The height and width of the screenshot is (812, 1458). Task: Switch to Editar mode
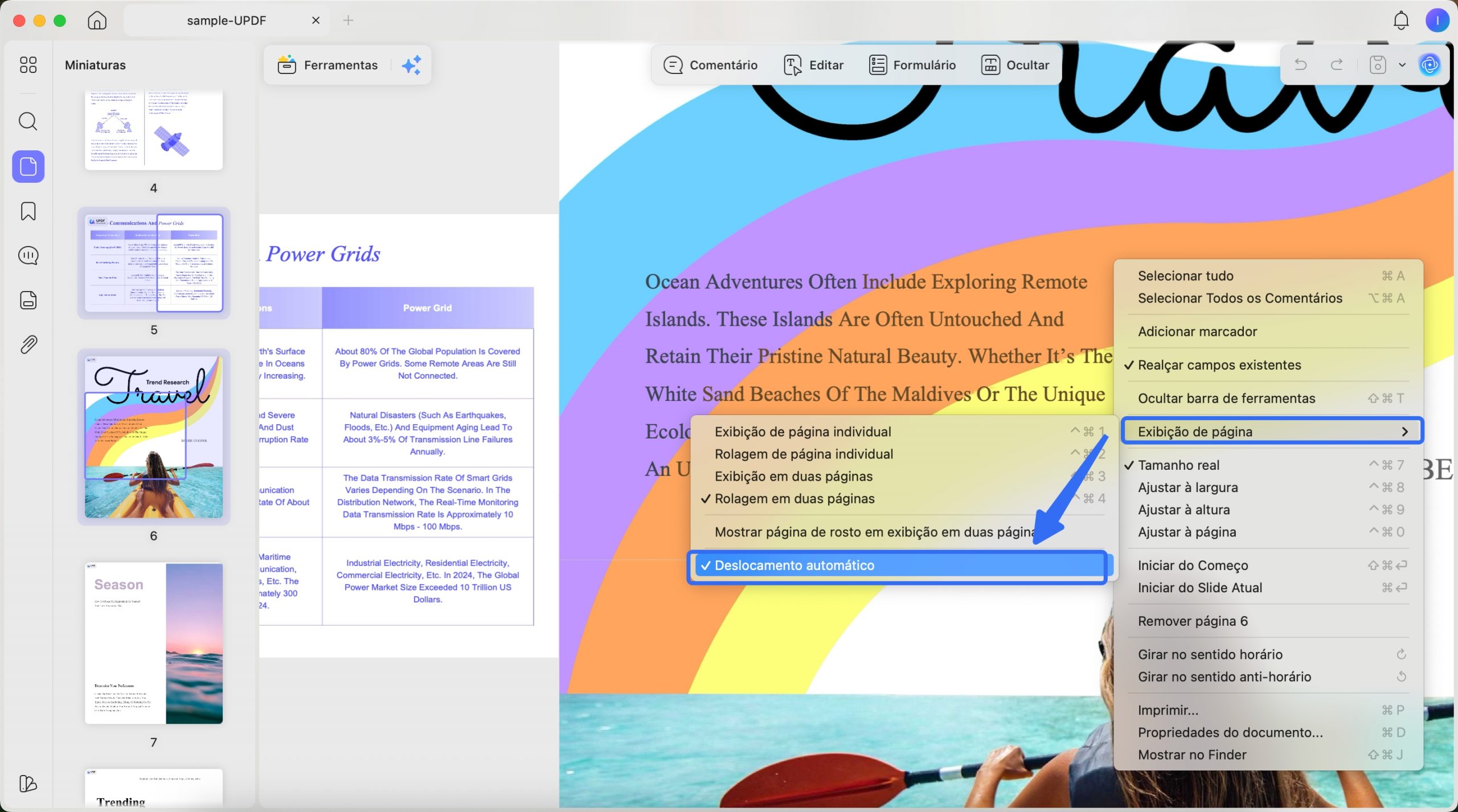813,65
